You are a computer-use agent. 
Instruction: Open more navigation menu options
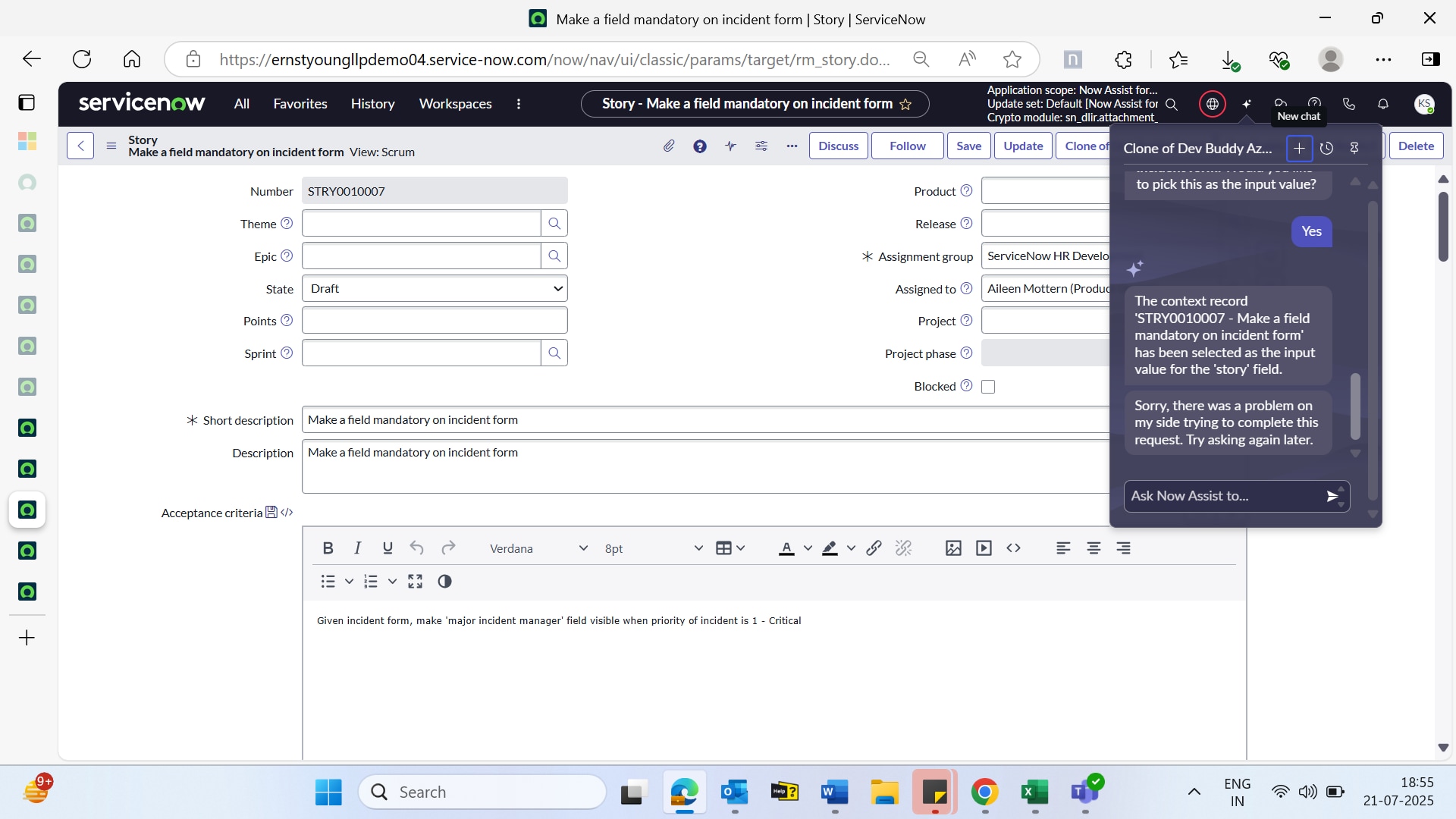(x=519, y=104)
